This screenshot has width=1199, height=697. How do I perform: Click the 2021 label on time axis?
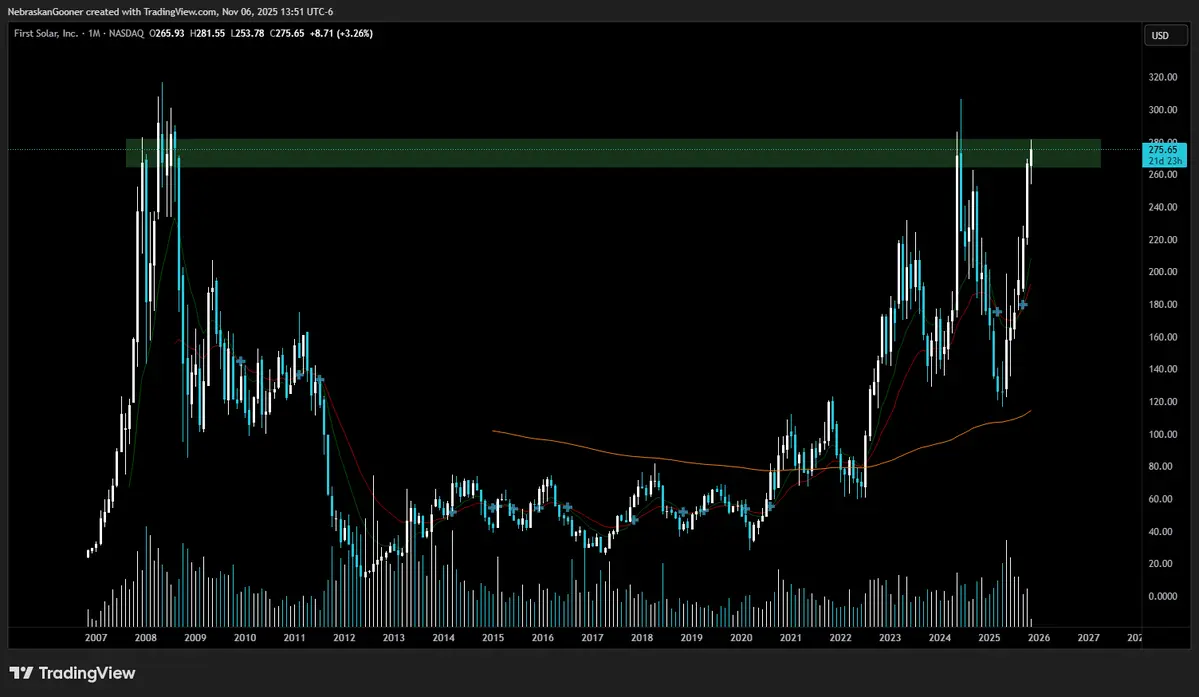coord(791,637)
